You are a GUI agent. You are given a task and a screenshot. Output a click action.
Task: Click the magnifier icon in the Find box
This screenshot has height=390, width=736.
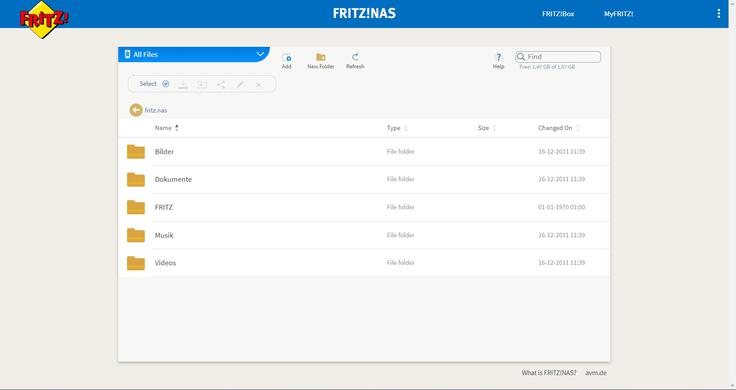(x=521, y=57)
